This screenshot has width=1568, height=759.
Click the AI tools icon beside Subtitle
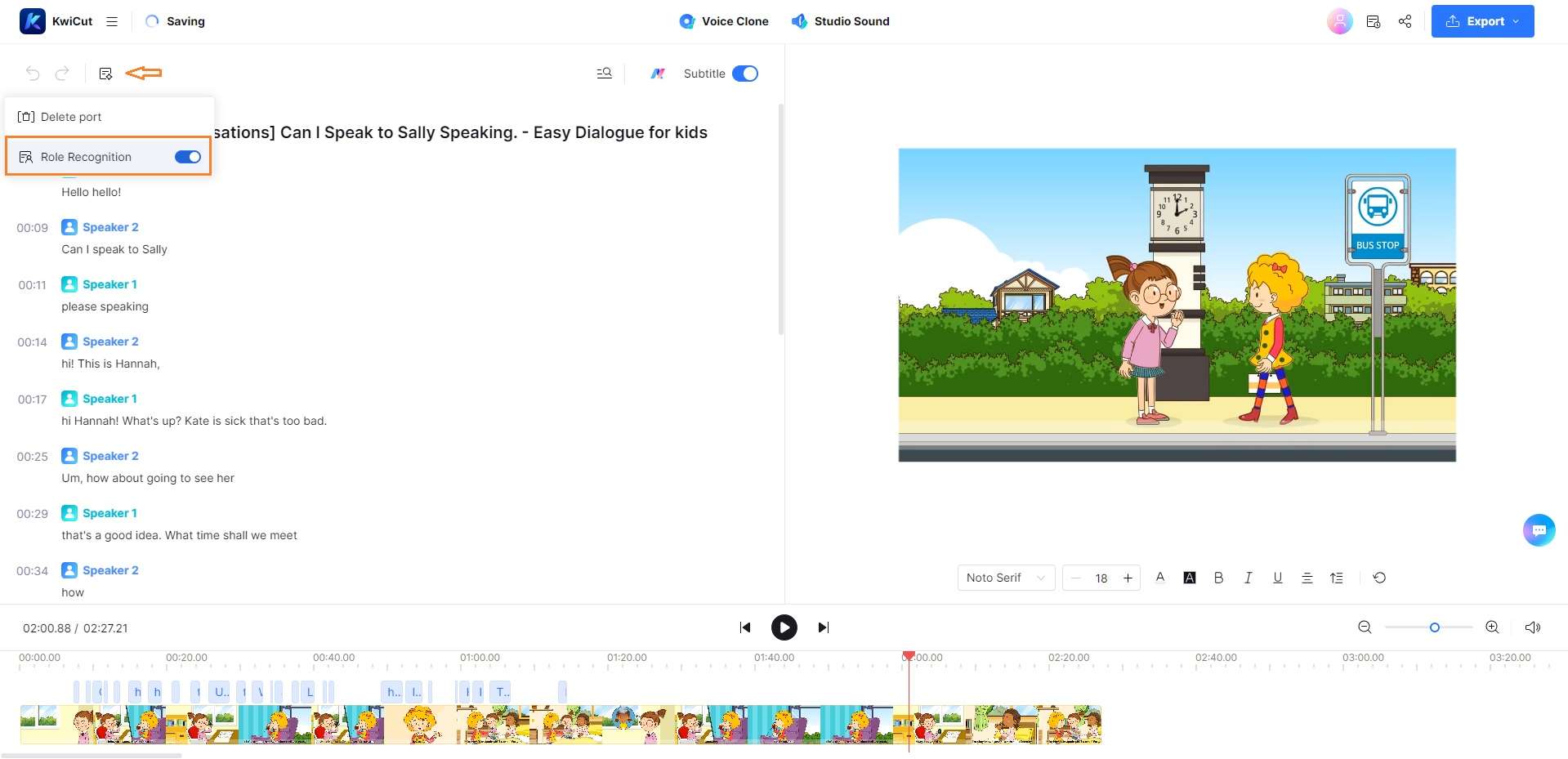tap(658, 74)
